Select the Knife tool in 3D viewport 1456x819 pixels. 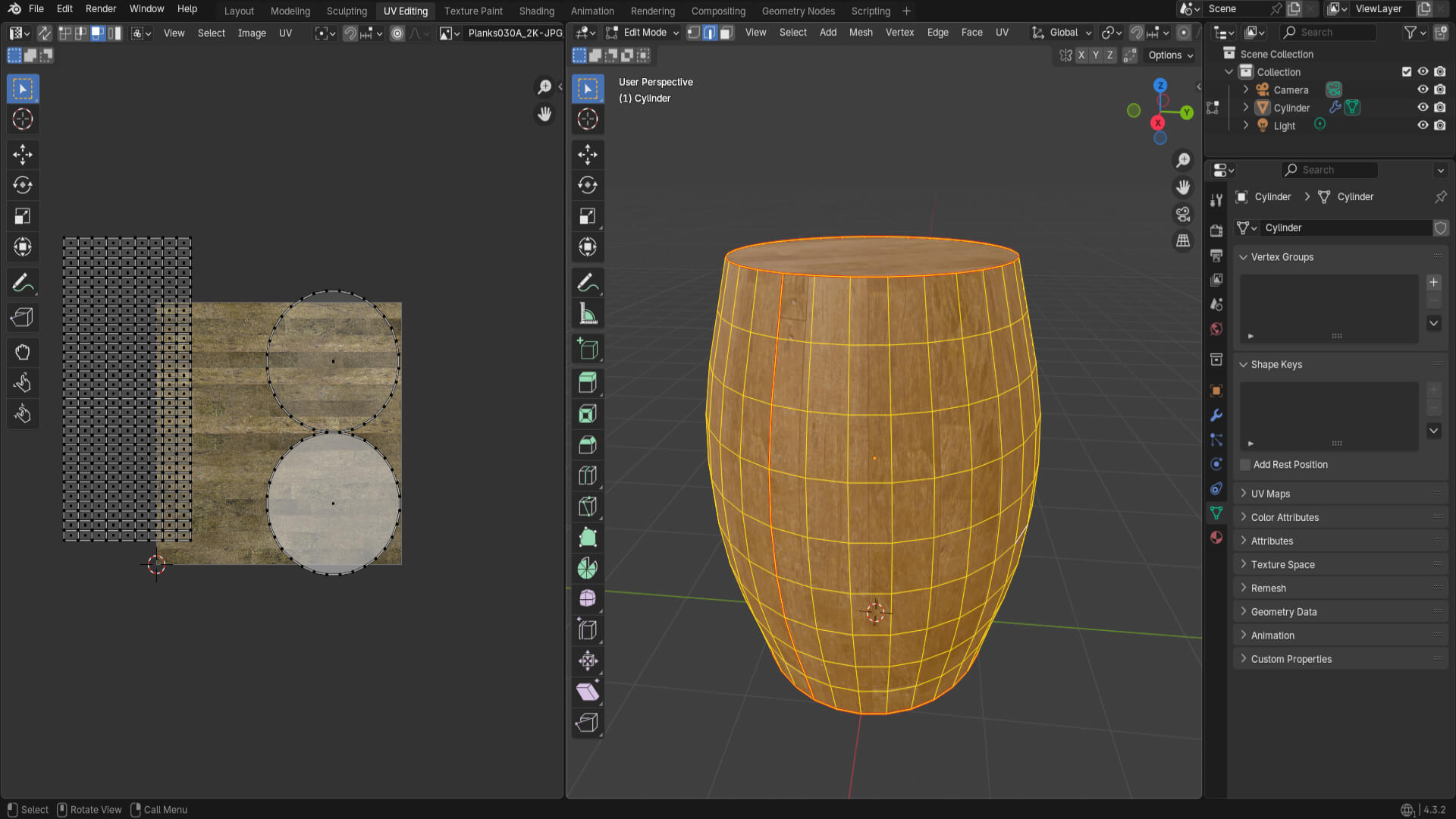(x=588, y=507)
